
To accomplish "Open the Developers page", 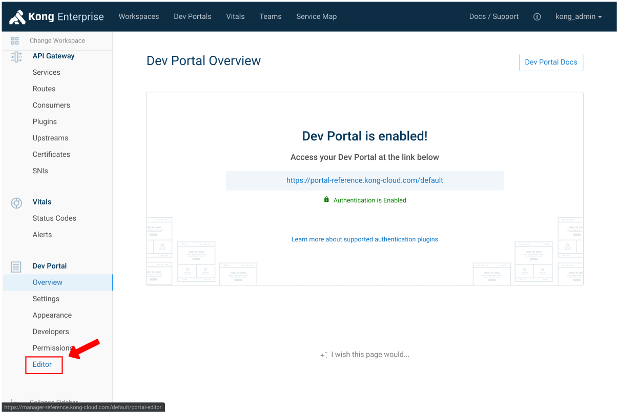I will point(51,332).
